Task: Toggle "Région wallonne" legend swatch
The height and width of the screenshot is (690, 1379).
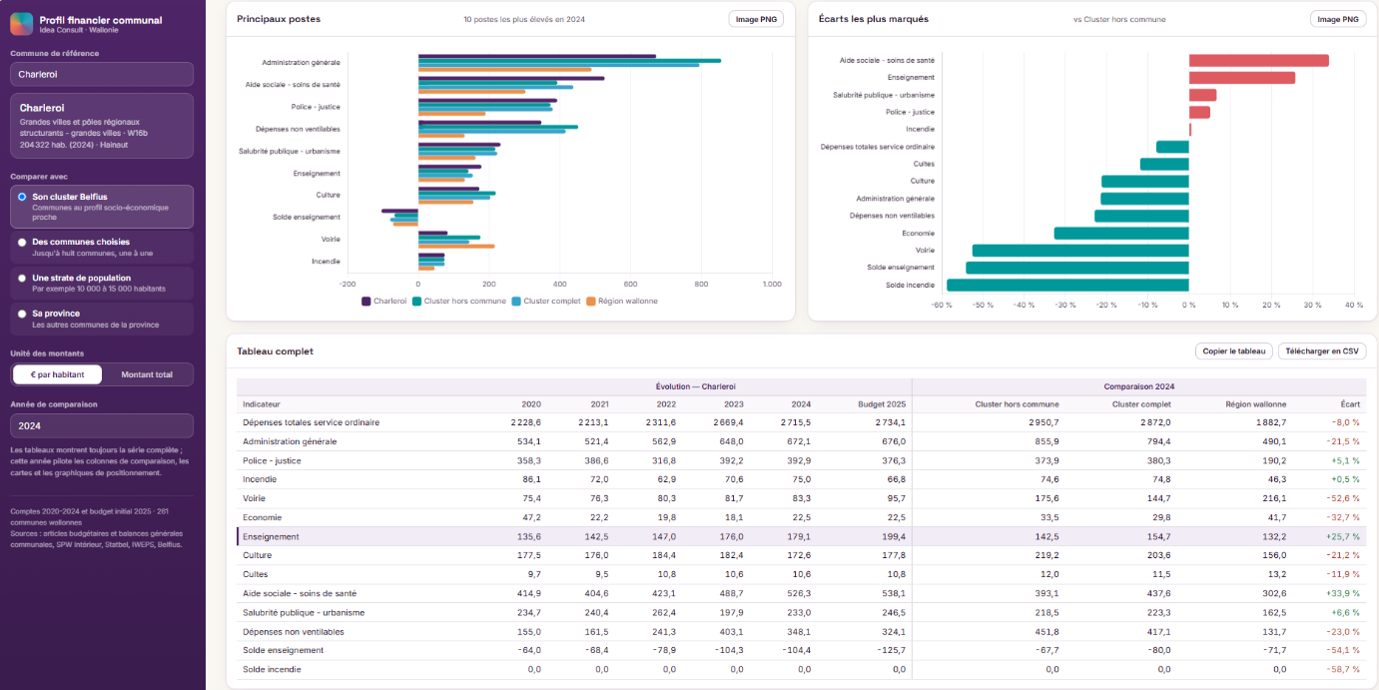Action: pyautogui.click(x=591, y=301)
